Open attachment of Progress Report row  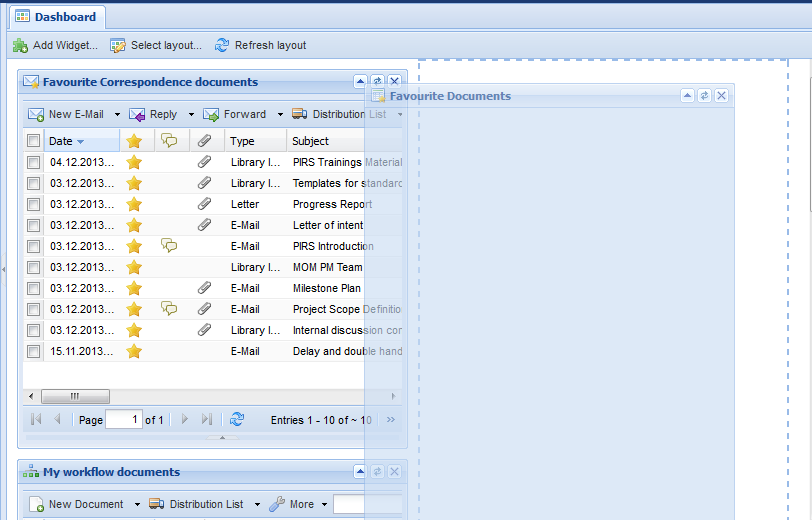(x=205, y=204)
